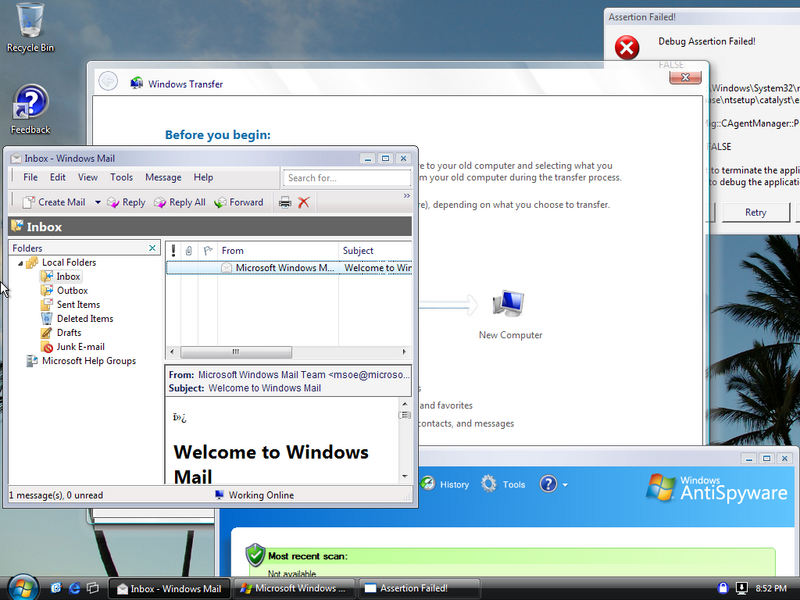Image resolution: width=800 pixels, height=600 pixels.
Task: Open History in Windows AntiSpyware
Action: coord(445,484)
